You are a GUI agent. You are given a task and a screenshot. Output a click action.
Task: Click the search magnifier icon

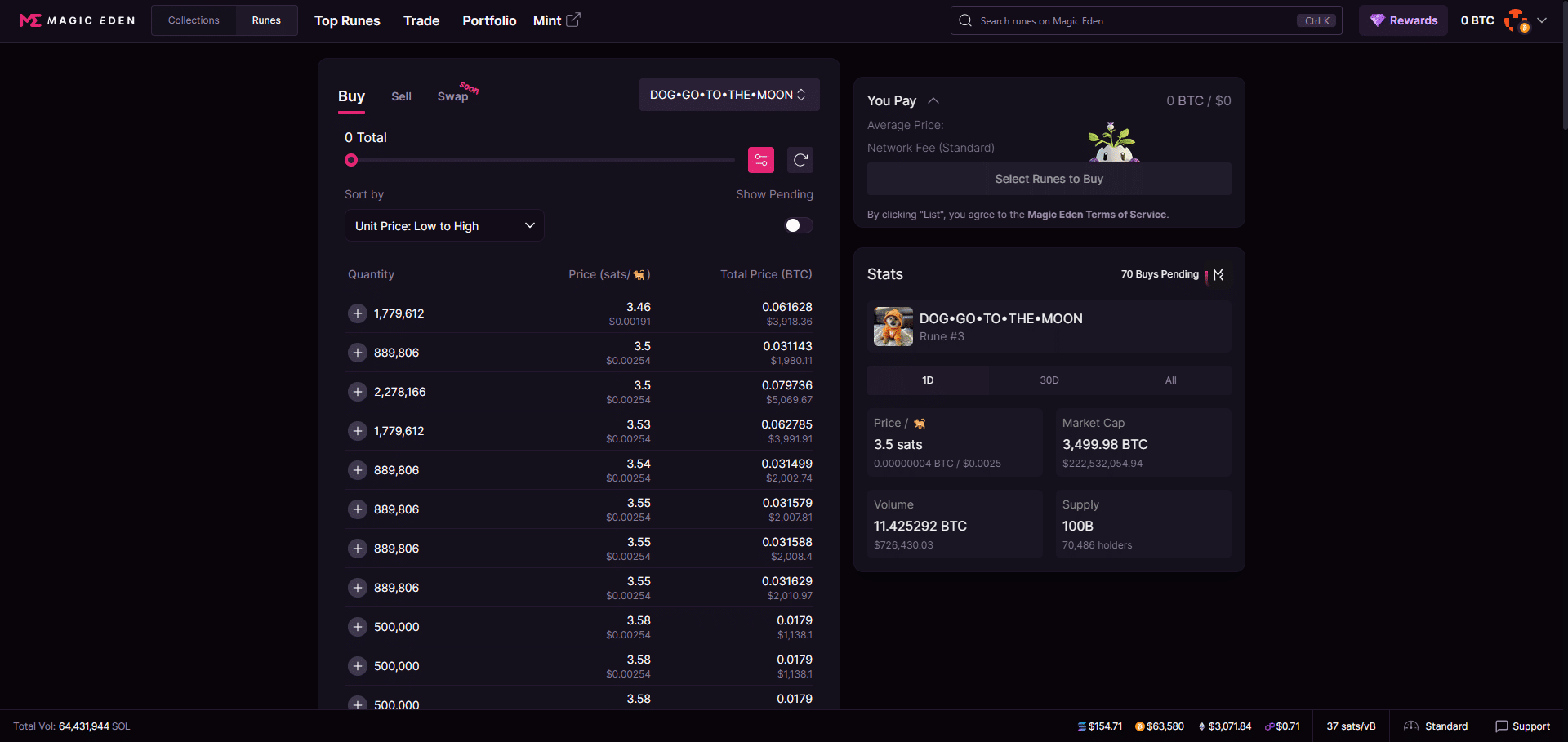pyautogui.click(x=965, y=20)
